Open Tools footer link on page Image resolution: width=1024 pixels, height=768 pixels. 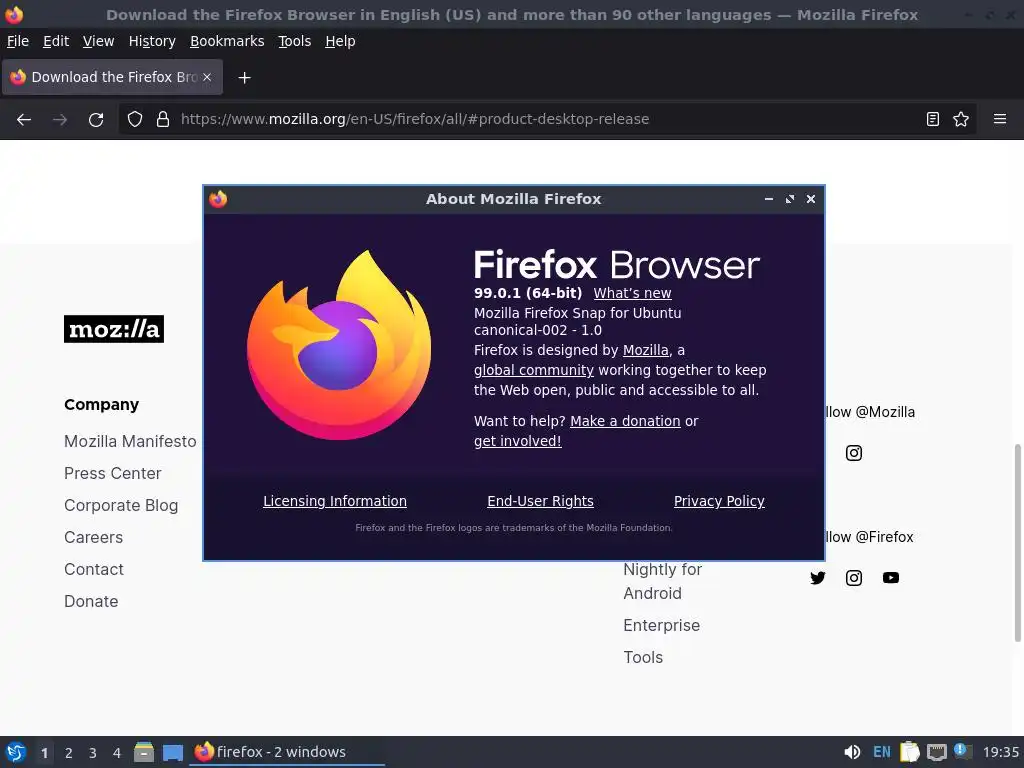pyautogui.click(x=643, y=658)
